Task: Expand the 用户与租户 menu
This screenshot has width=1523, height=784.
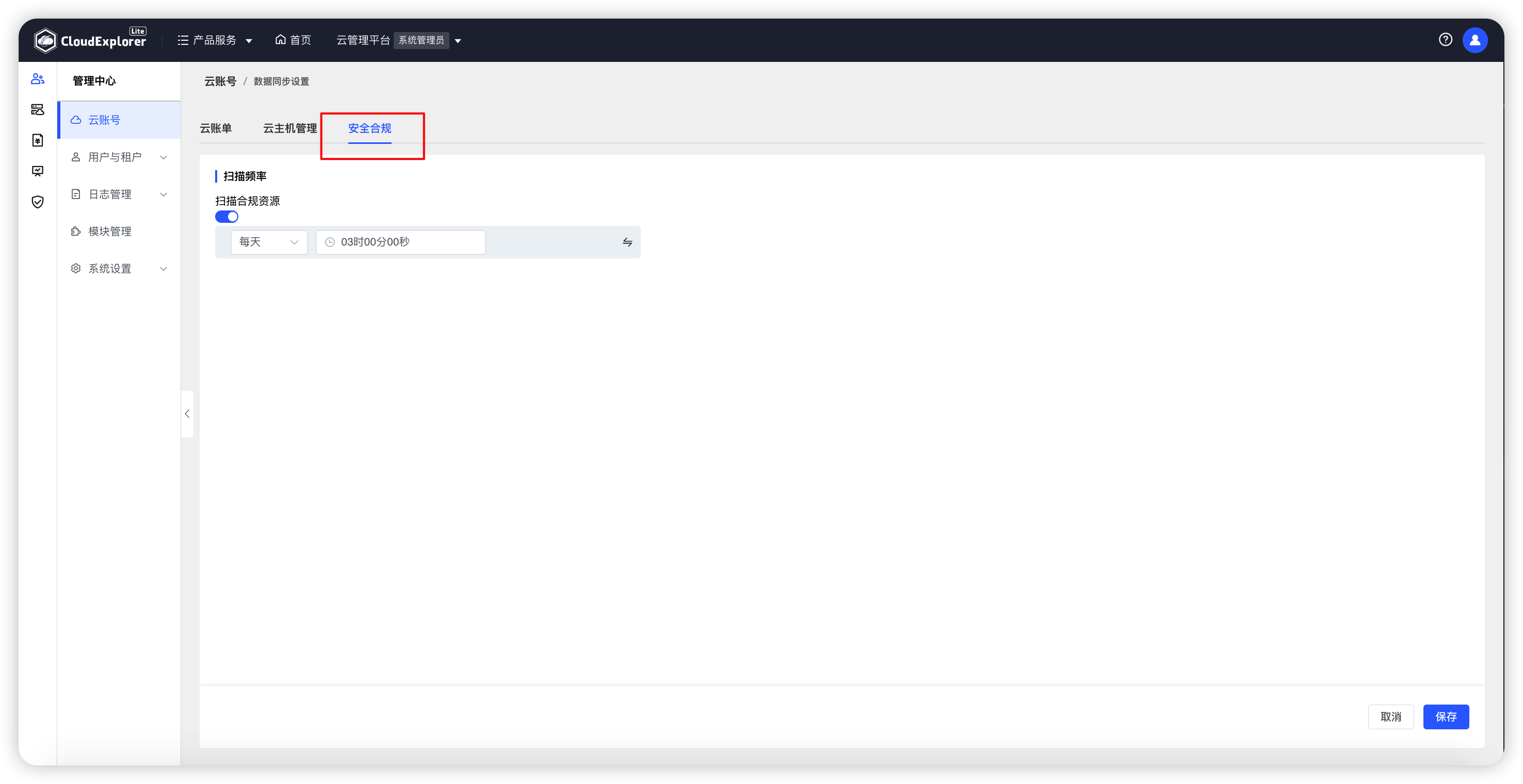Action: coord(119,157)
